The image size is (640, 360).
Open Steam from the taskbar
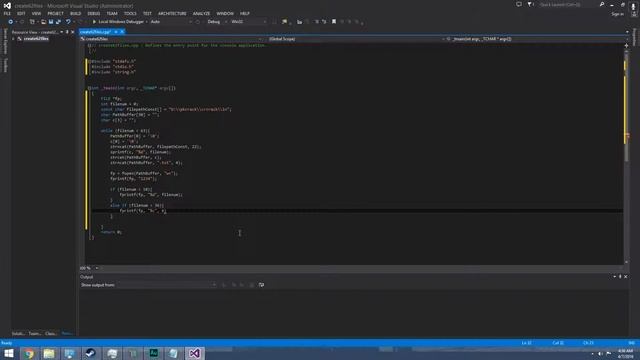pyautogui.click(x=91, y=353)
